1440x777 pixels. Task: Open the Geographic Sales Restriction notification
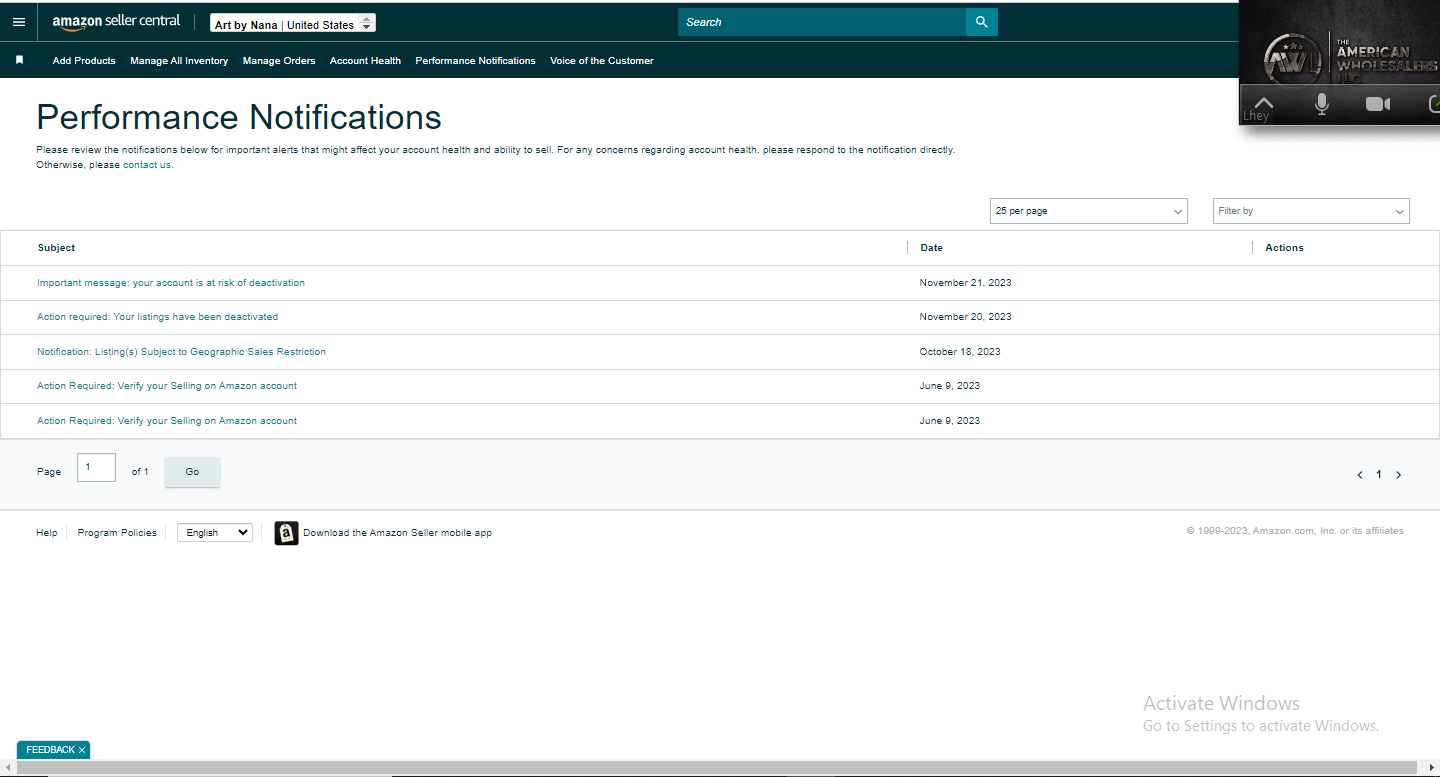(182, 352)
